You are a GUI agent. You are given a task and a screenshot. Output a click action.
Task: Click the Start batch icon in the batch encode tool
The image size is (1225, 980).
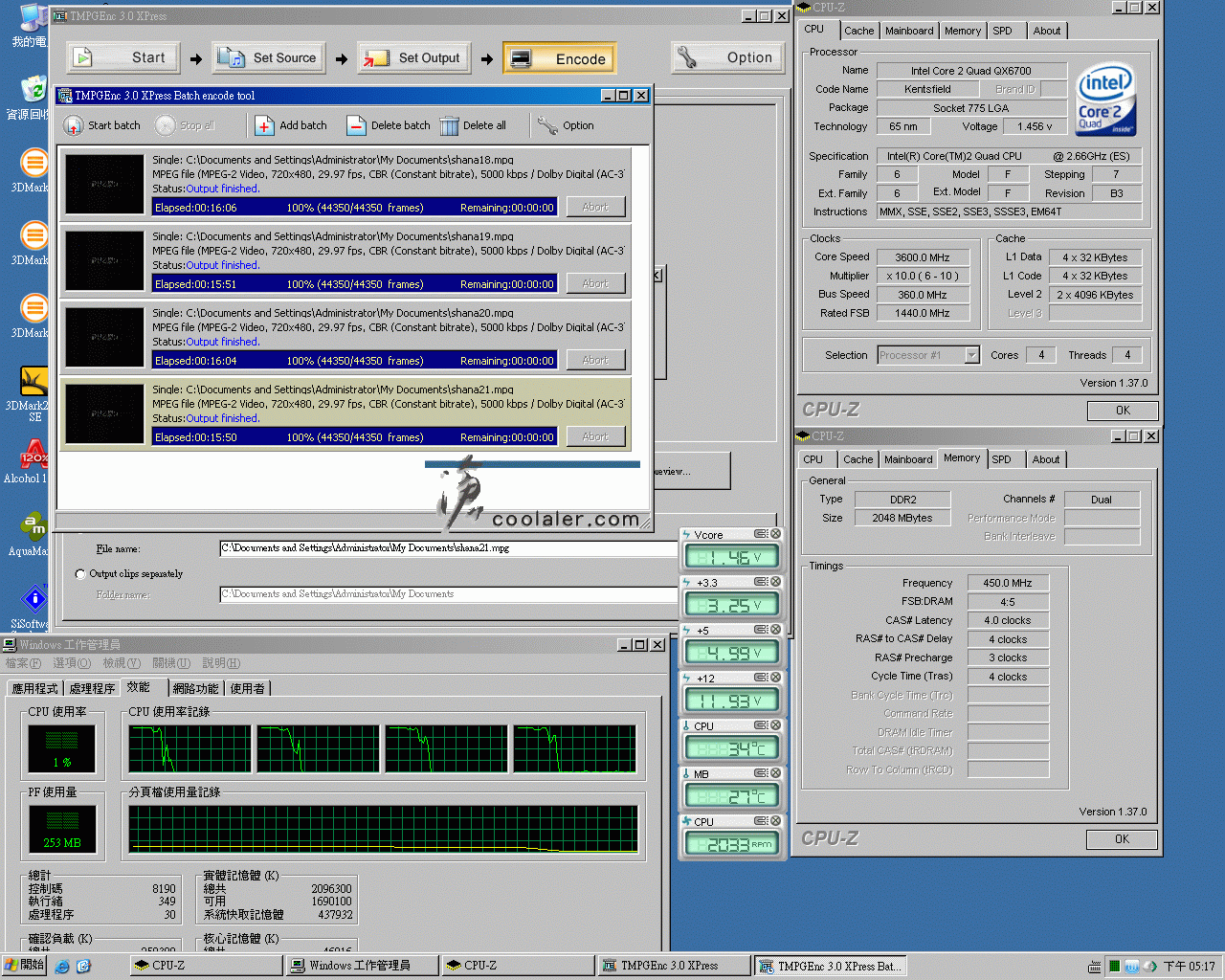(x=74, y=125)
